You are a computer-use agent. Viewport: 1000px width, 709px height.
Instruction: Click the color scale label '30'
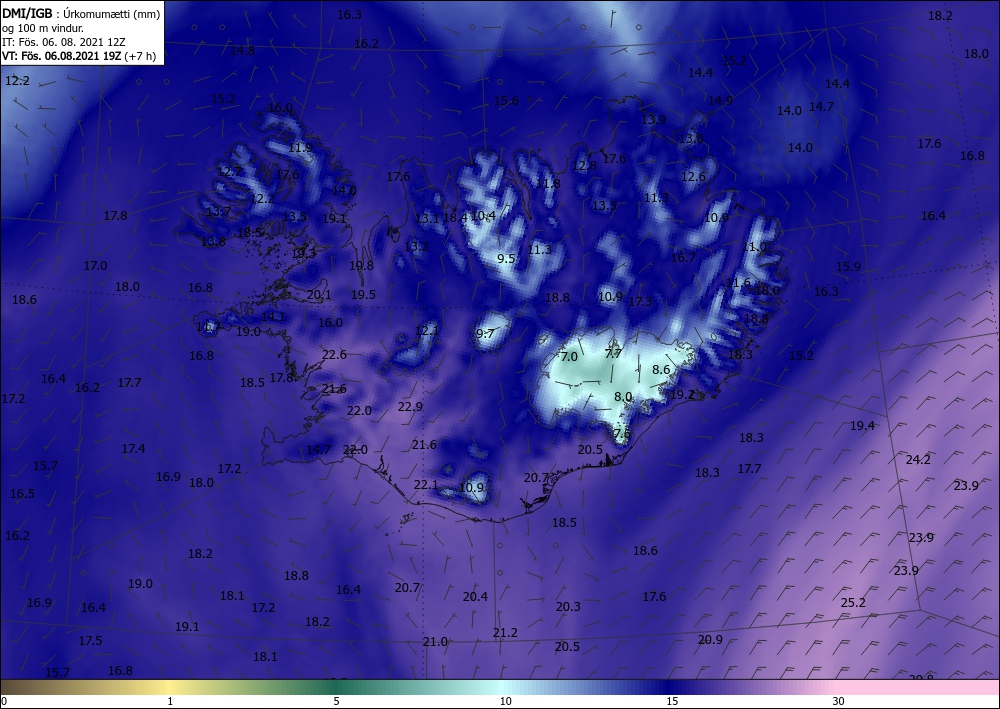point(838,701)
